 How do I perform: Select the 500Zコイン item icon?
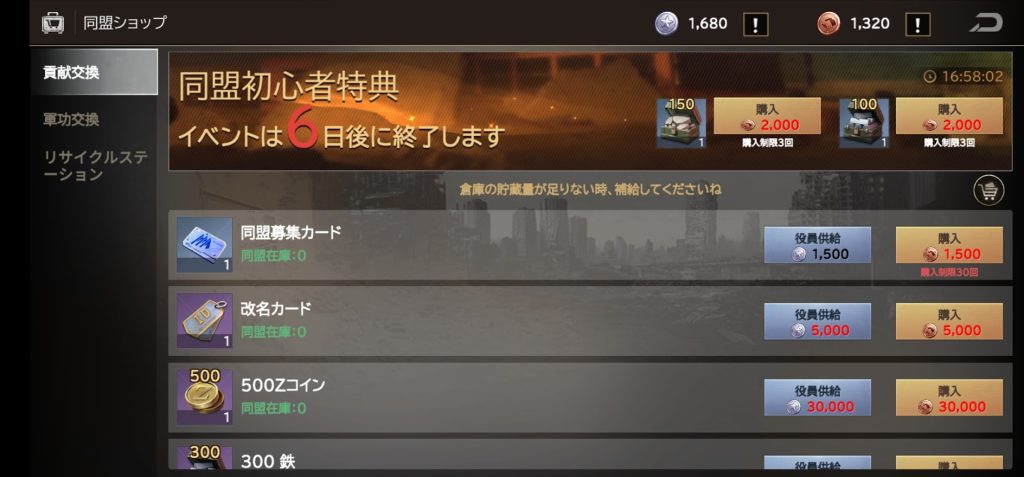[204, 397]
